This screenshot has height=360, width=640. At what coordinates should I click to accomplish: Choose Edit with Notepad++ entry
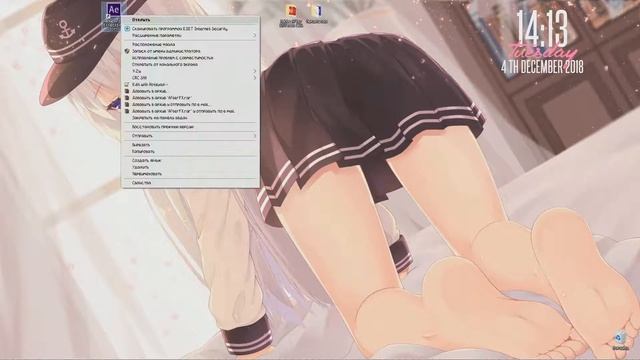coord(190,84)
